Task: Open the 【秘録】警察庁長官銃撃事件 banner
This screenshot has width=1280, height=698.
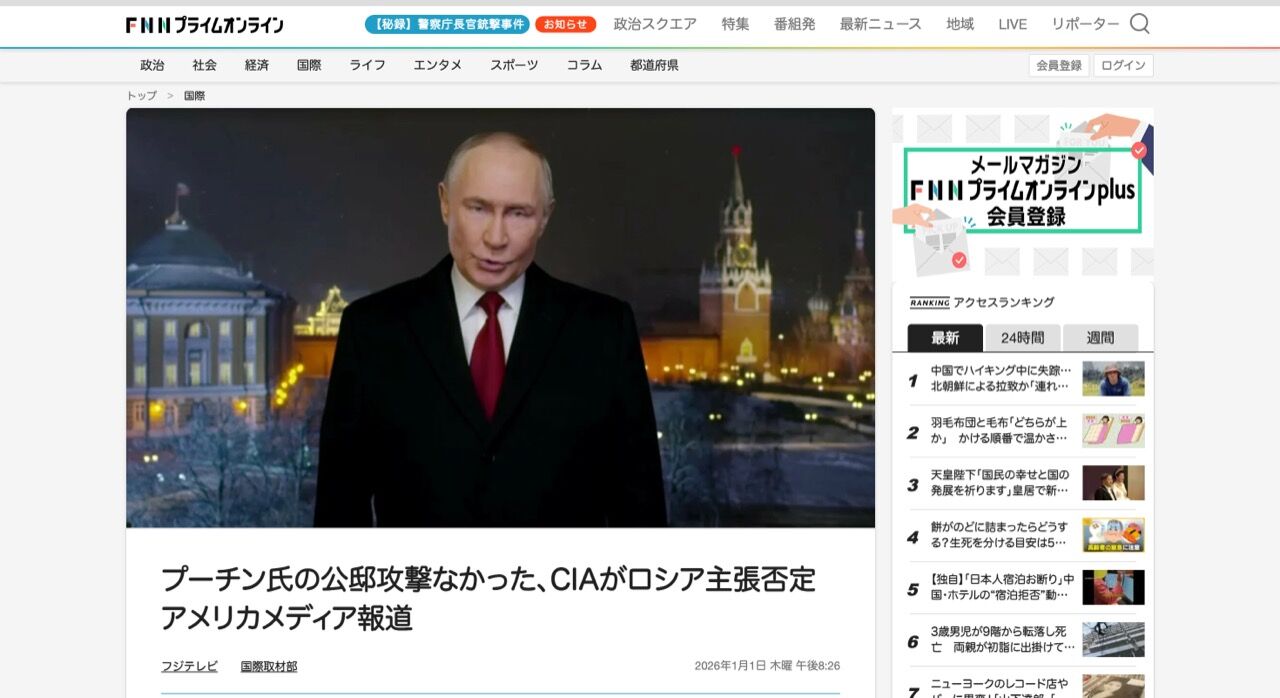Action: [447, 24]
